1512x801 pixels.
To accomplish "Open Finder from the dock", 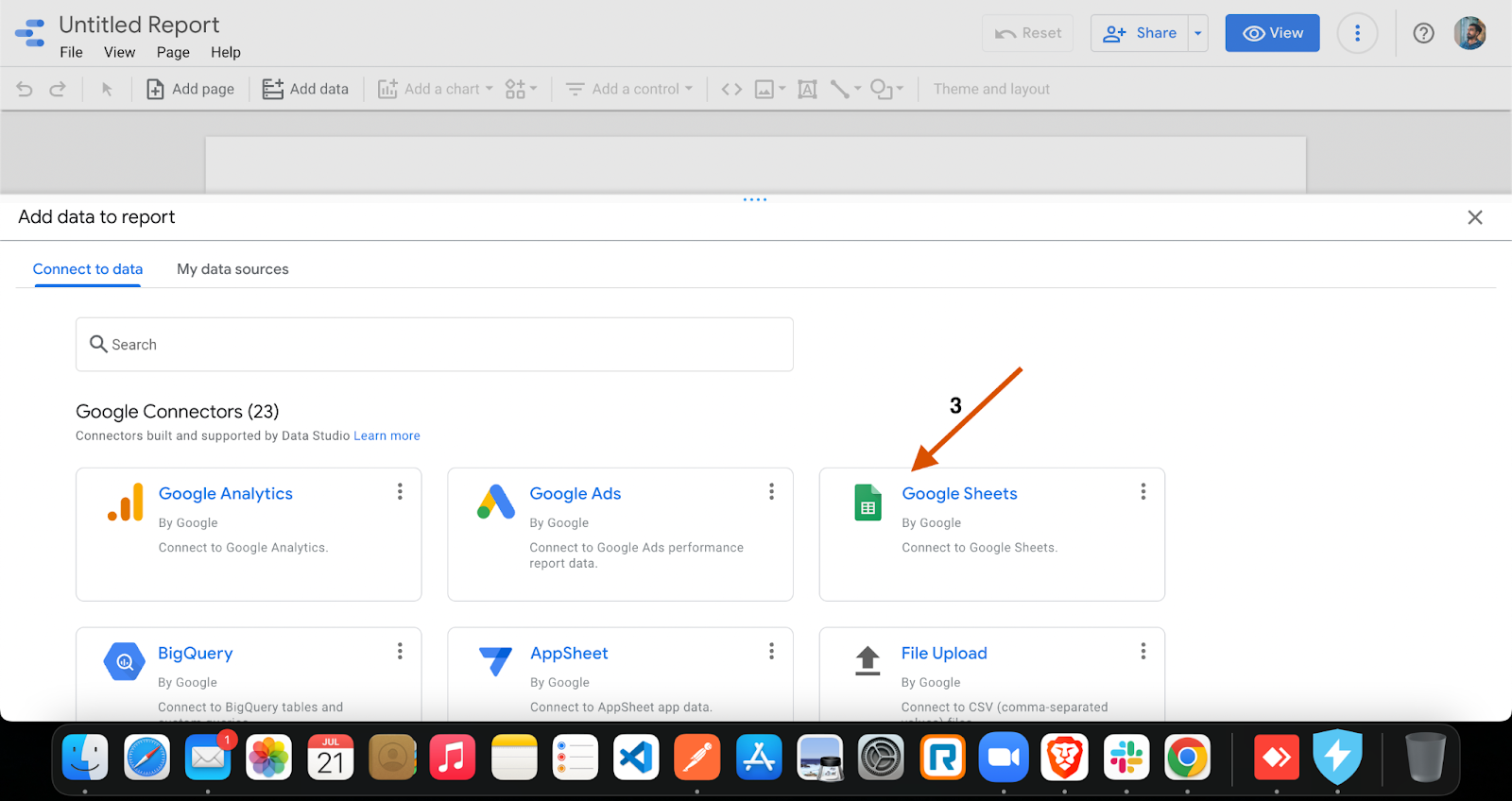I will [85, 758].
